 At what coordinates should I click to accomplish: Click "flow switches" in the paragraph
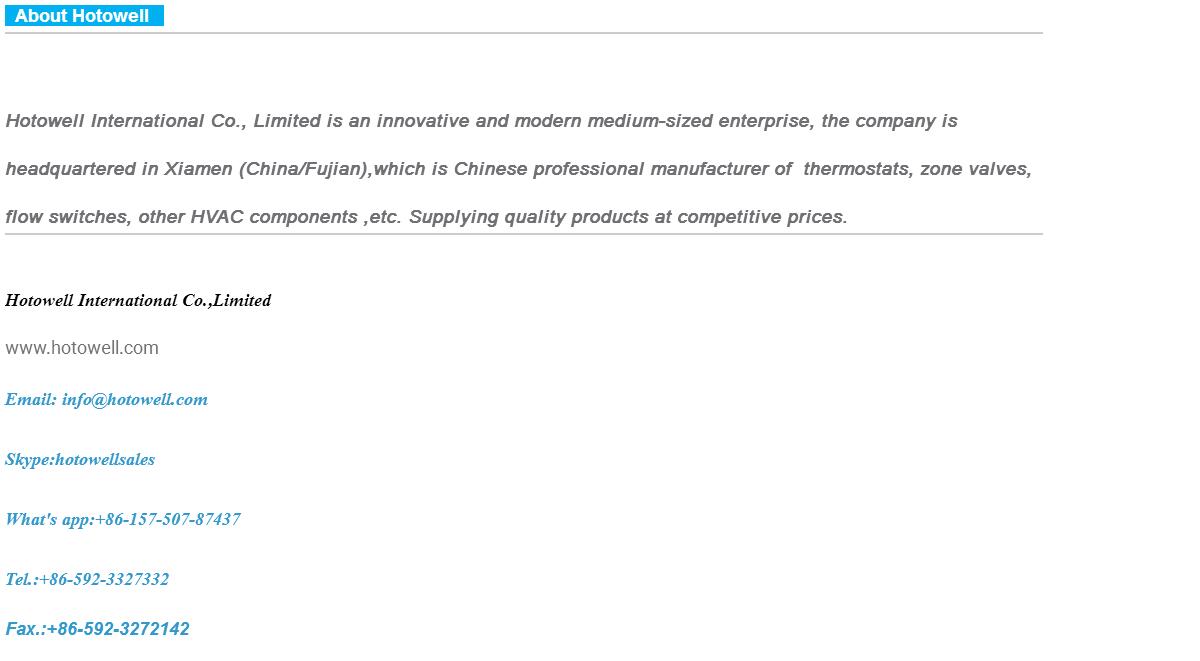click(66, 217)
